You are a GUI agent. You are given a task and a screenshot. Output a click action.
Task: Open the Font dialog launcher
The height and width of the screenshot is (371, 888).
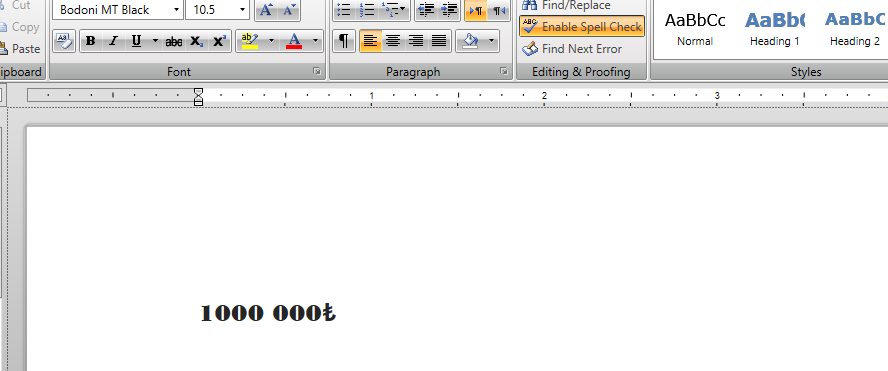point(317,71)
